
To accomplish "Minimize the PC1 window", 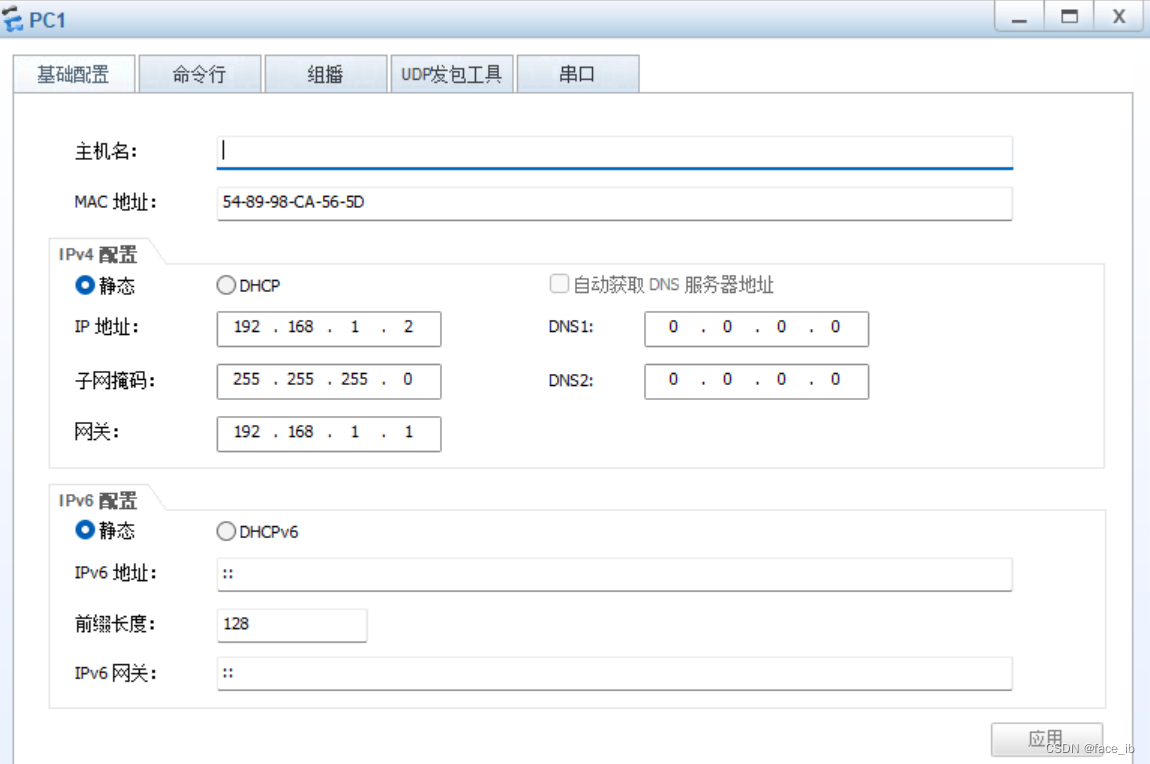I will pos(1019,17).
